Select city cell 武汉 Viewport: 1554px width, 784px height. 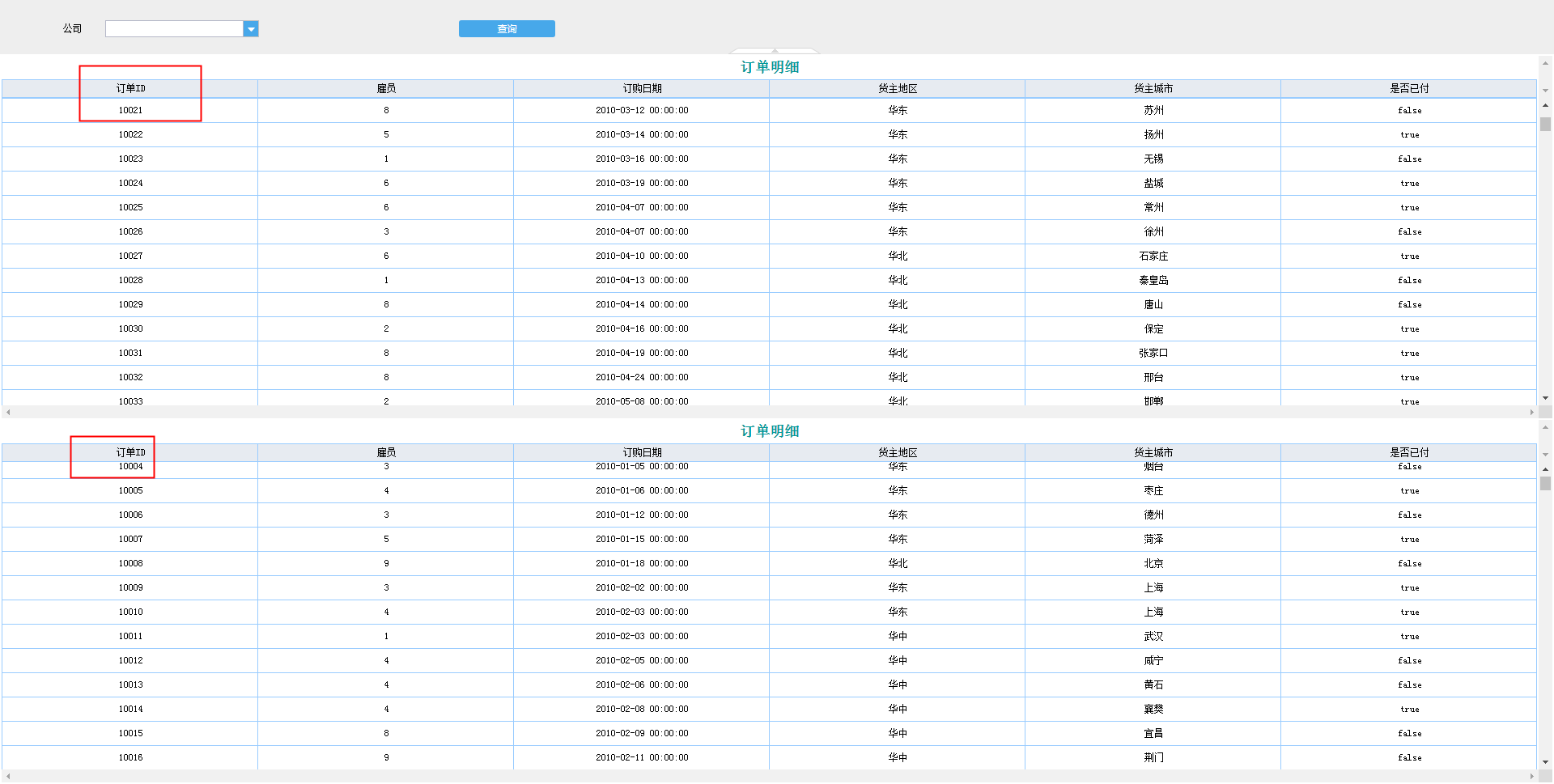(x=1153, y=636)
